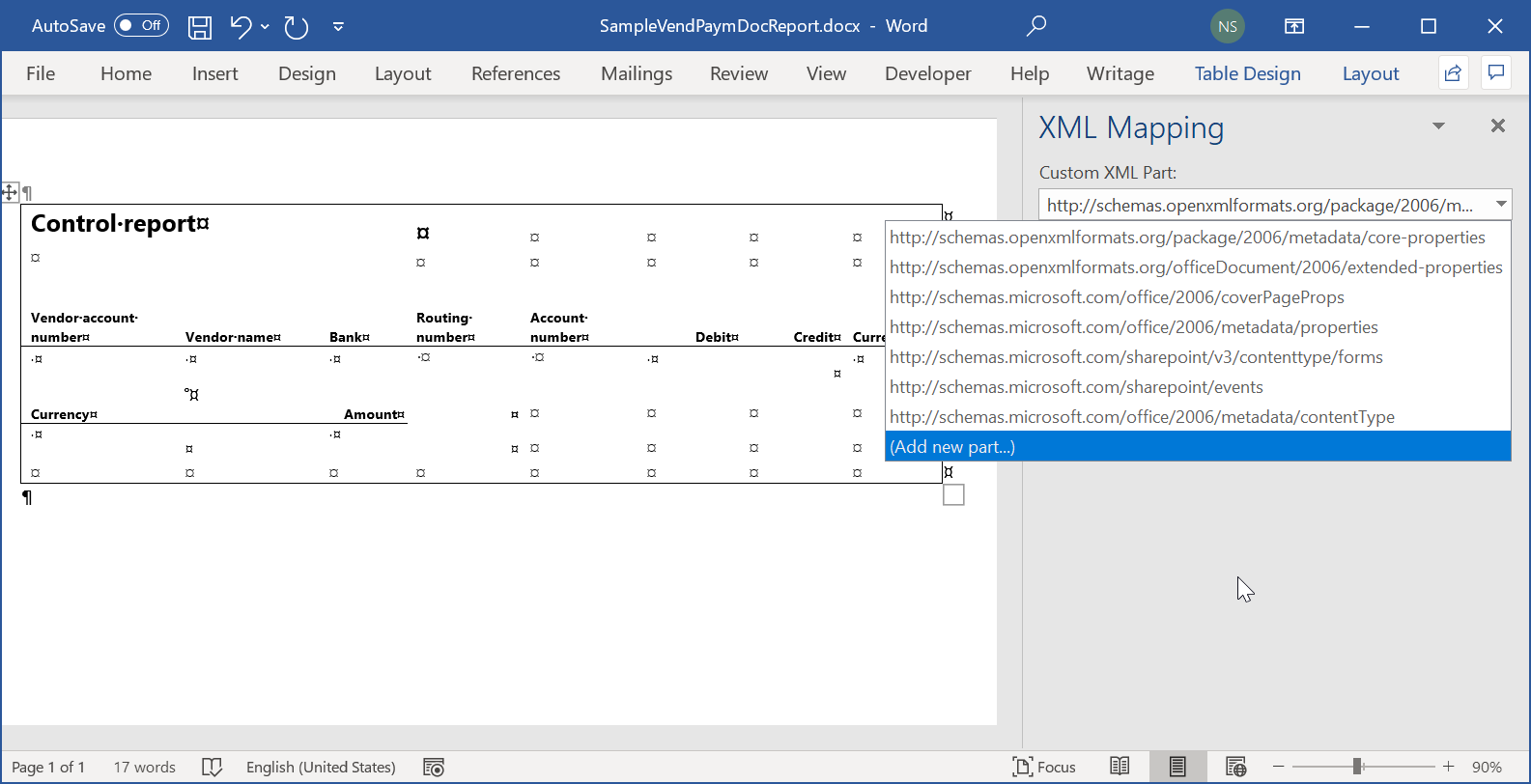Screen dimensions: 1531x784
Task: Choose the coverPageProps XML part
Action: point(1198,297)
